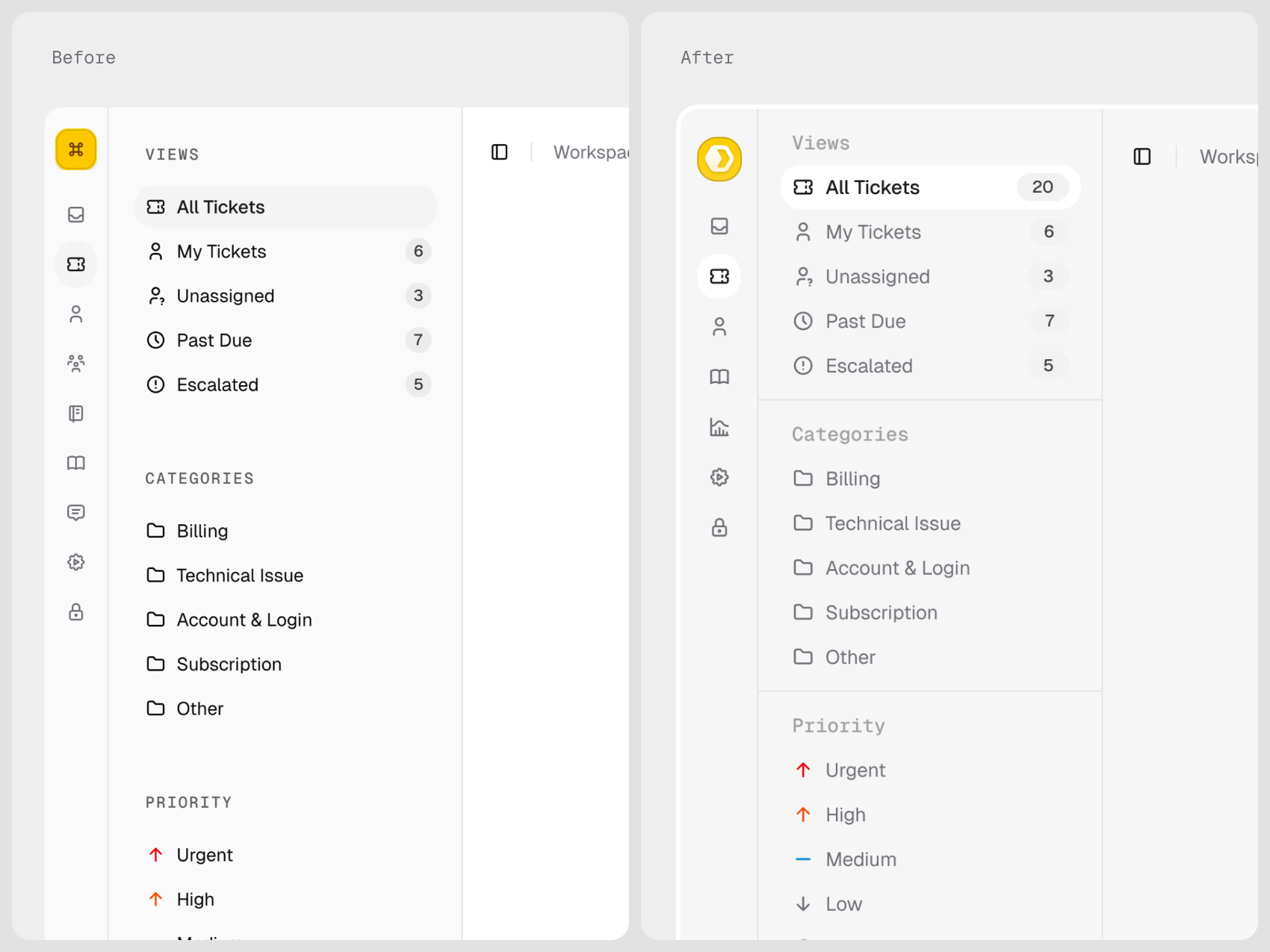Open the settings gear icon in Before sidebar
The height and width of the screenshot is (952, 1270).
[76, 562]
